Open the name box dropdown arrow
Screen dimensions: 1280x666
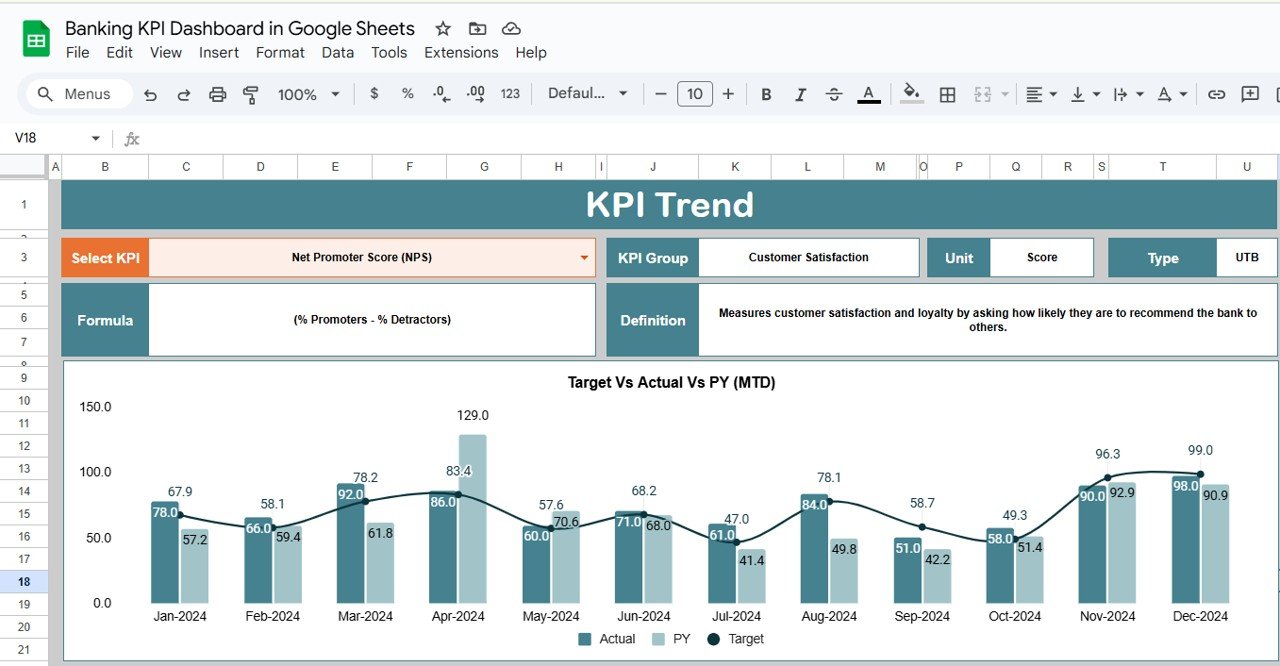coord(96,138)
